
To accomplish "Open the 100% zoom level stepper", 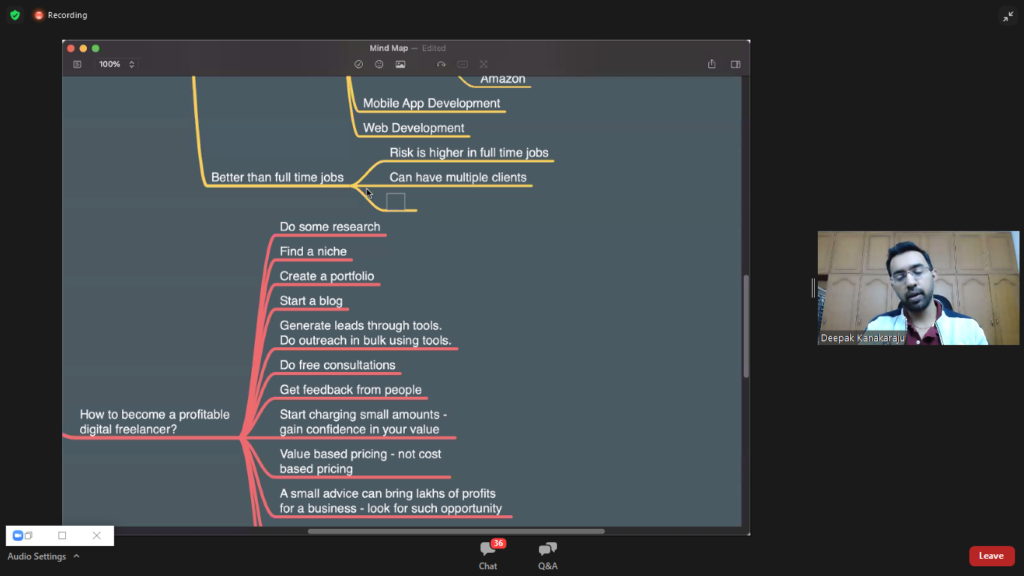I will [131, 64].
